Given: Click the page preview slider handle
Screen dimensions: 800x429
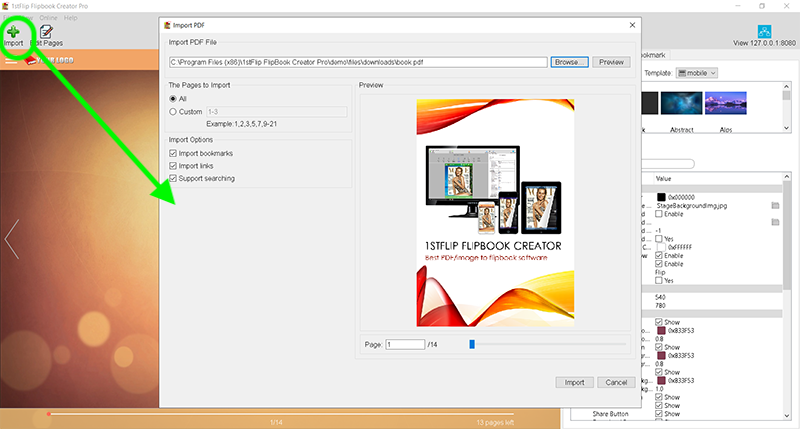Looking at the screenshot, I should pyautogui.click(x=472, y=344).
